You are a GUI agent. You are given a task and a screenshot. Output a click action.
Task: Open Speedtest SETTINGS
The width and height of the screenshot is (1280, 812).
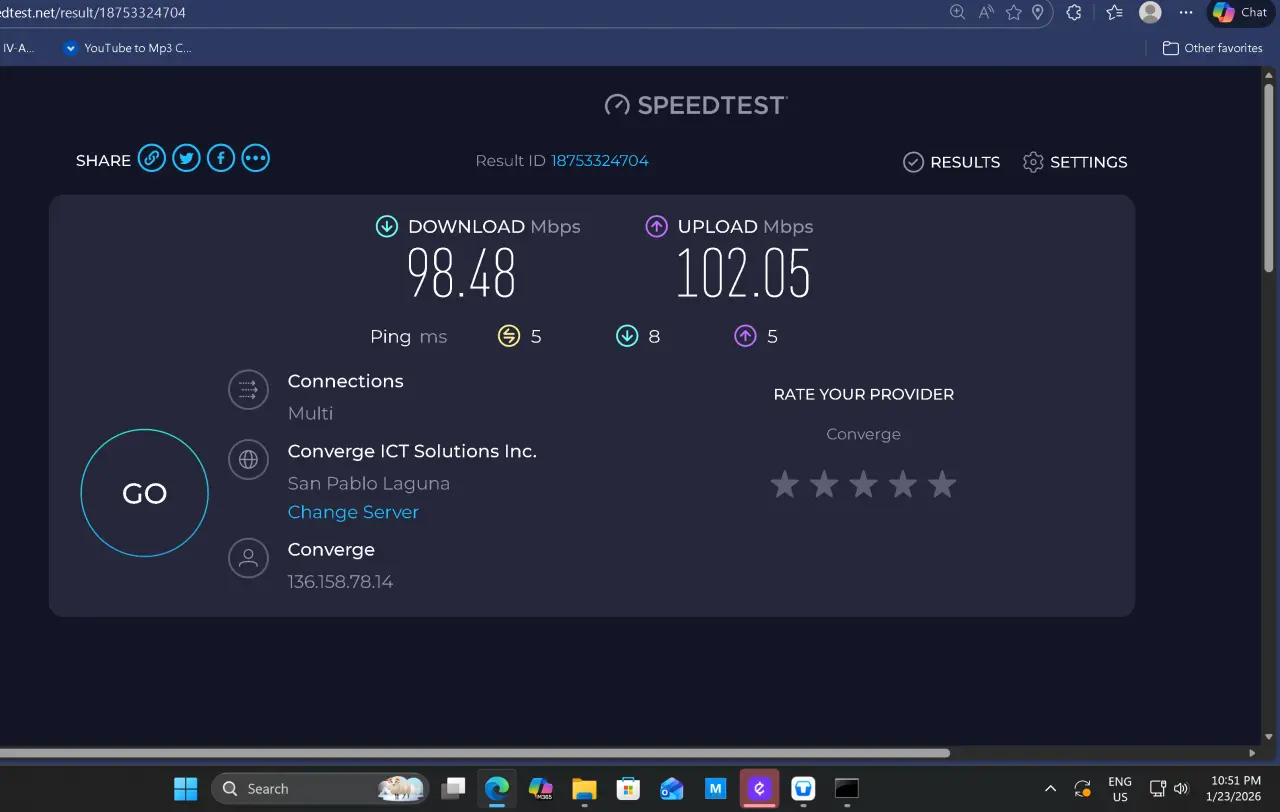tap(1075, 162)
